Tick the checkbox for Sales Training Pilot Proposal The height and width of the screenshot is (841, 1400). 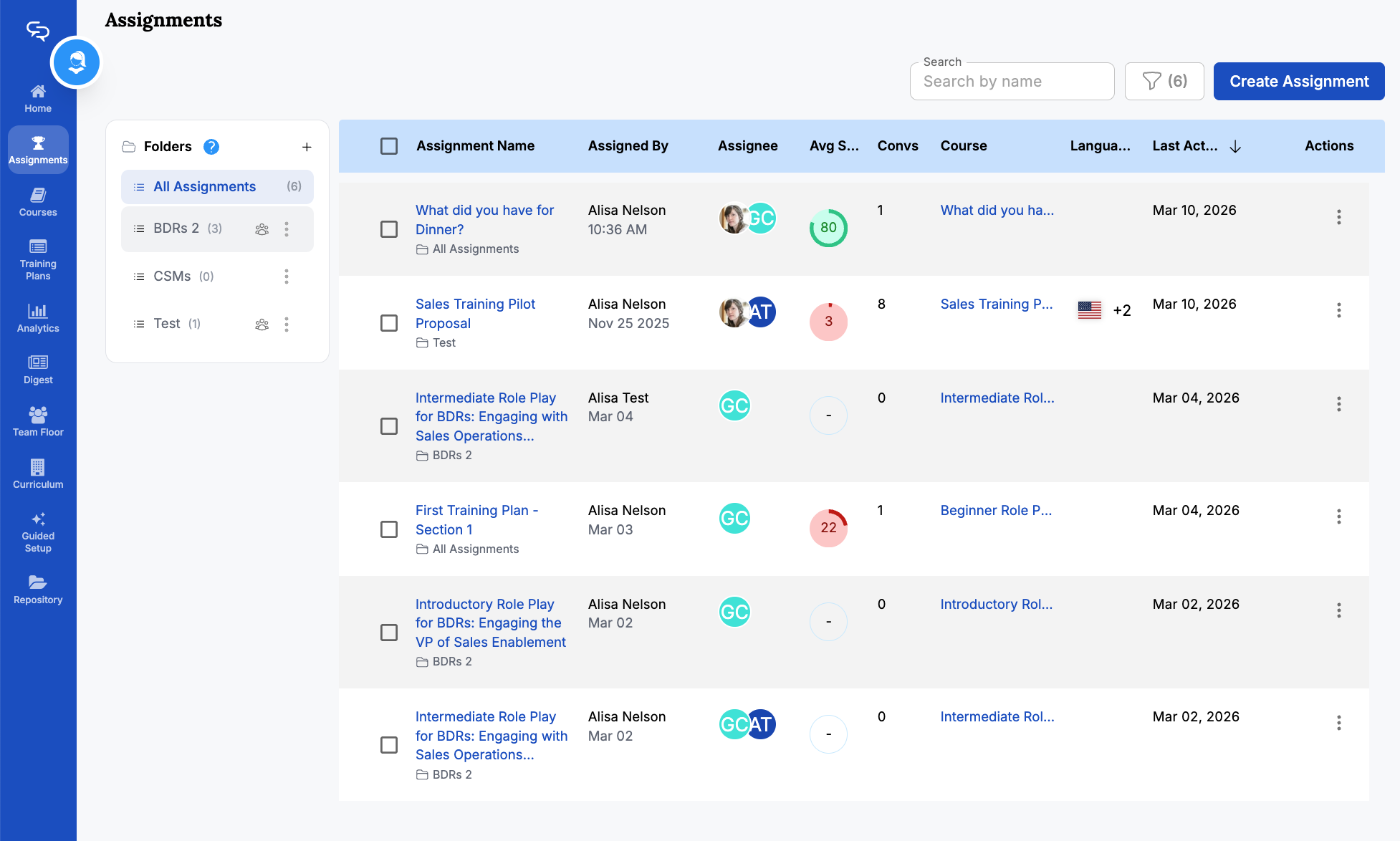pos(389,323)
